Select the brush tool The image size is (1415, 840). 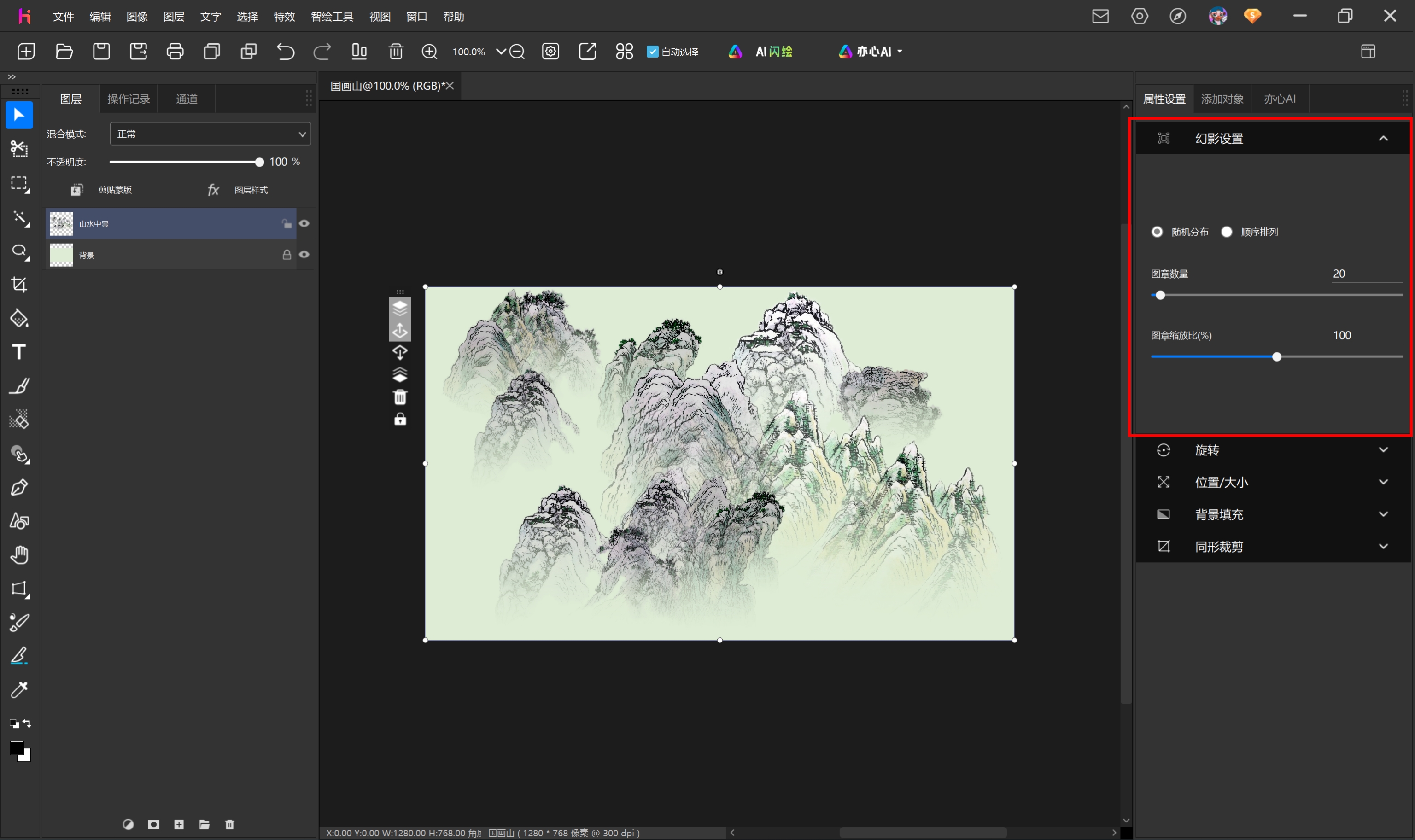pos(19,386)
